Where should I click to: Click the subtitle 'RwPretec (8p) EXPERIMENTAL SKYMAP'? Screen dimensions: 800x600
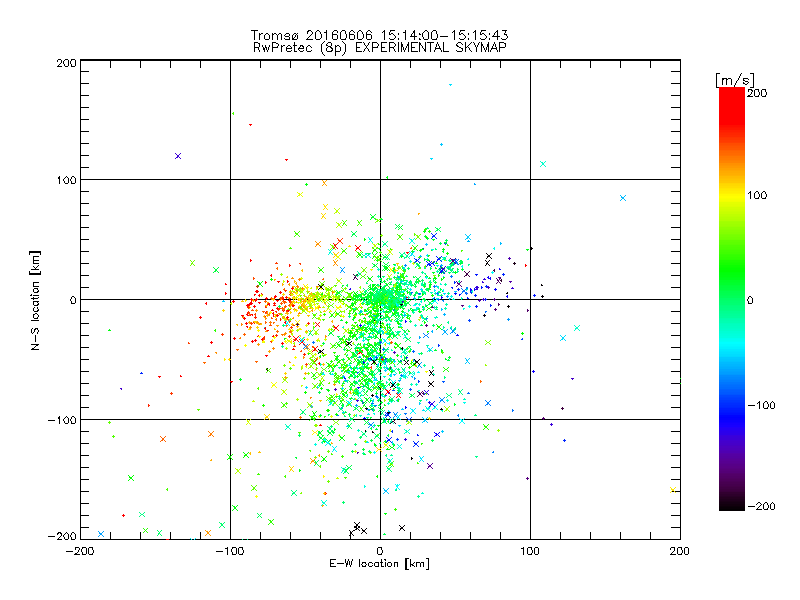[380, 47]
